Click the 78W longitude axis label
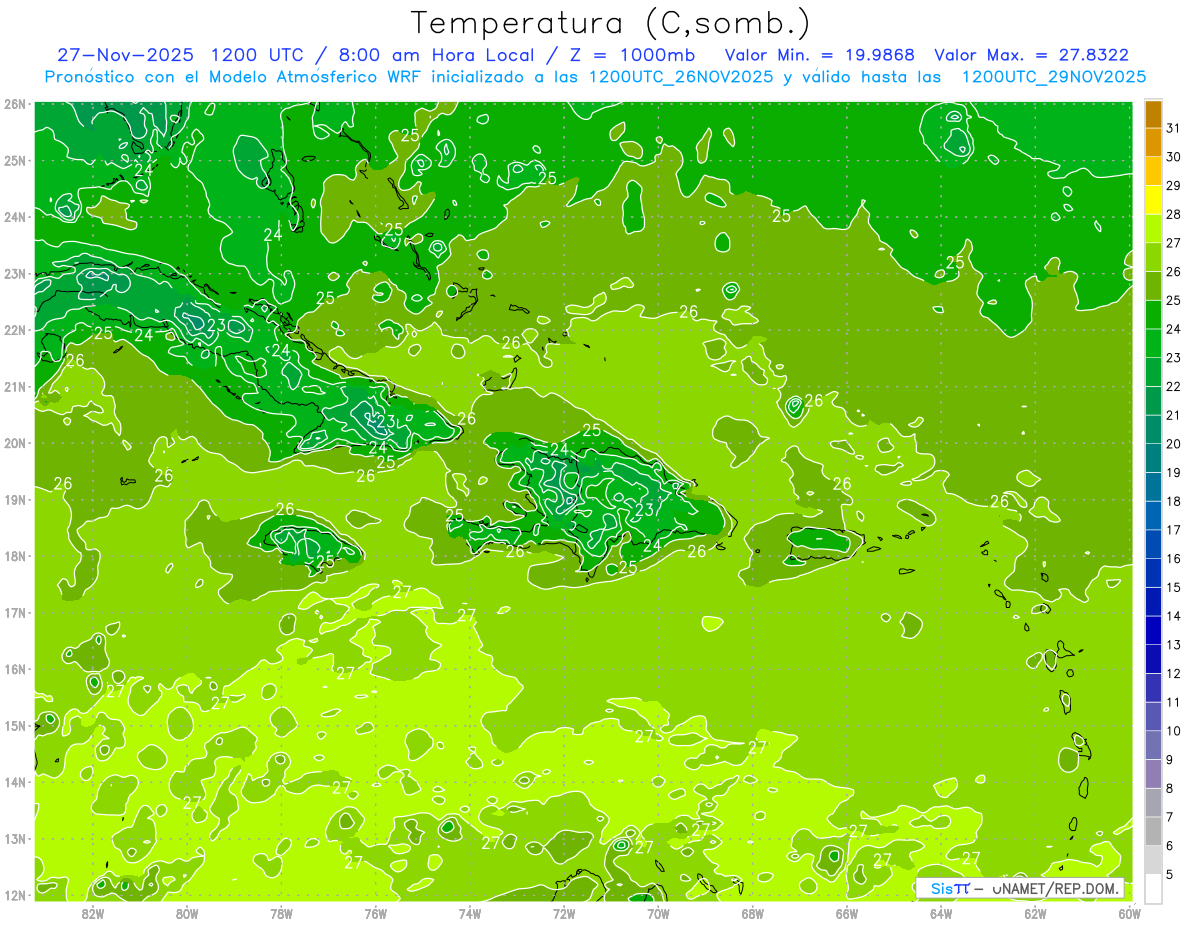This screenshot has width=1200, height=927. [x=281, y=913]
